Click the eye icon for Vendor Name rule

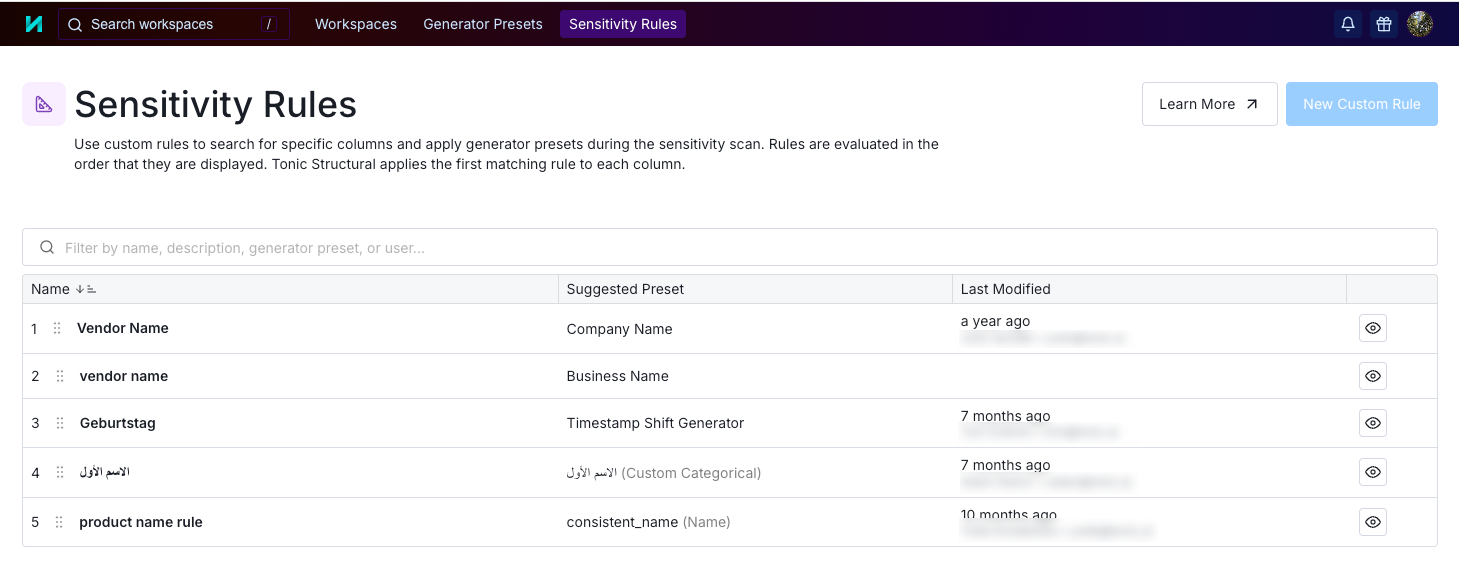point(1372,328)
